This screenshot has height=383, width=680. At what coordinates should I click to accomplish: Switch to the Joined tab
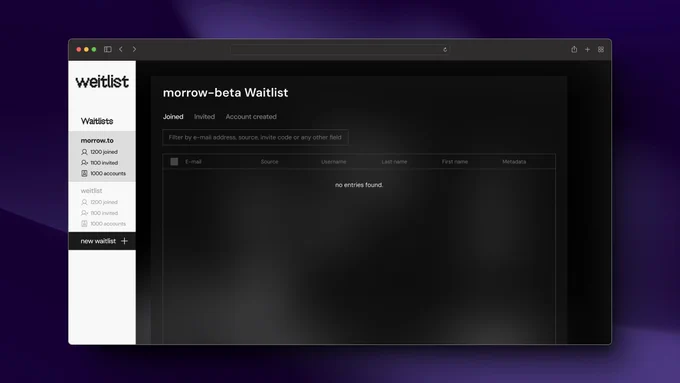(173, 117)
